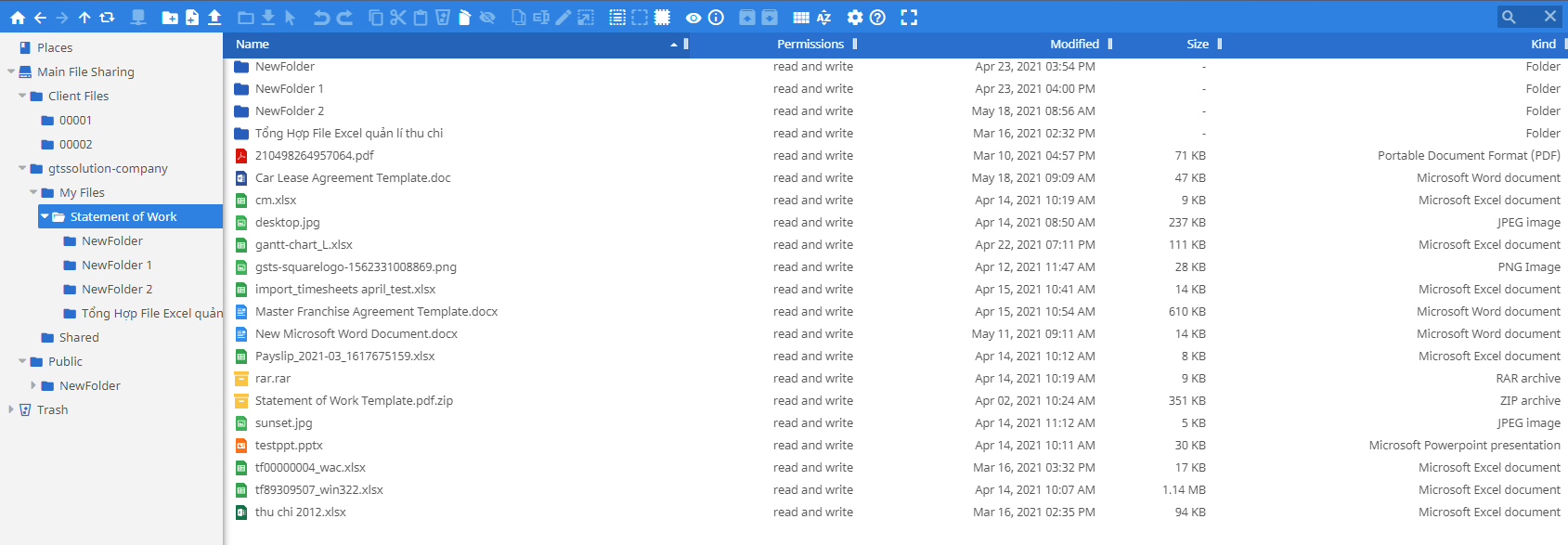Click the Undo arrow icon
Screen dimensions: 1568x545
(321, 17)
